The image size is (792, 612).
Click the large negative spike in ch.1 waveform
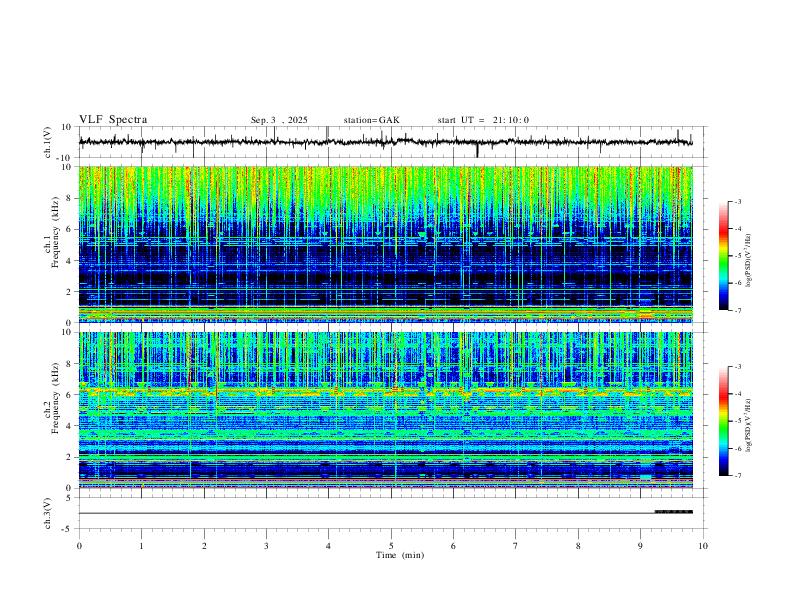(x=477, y=150)
